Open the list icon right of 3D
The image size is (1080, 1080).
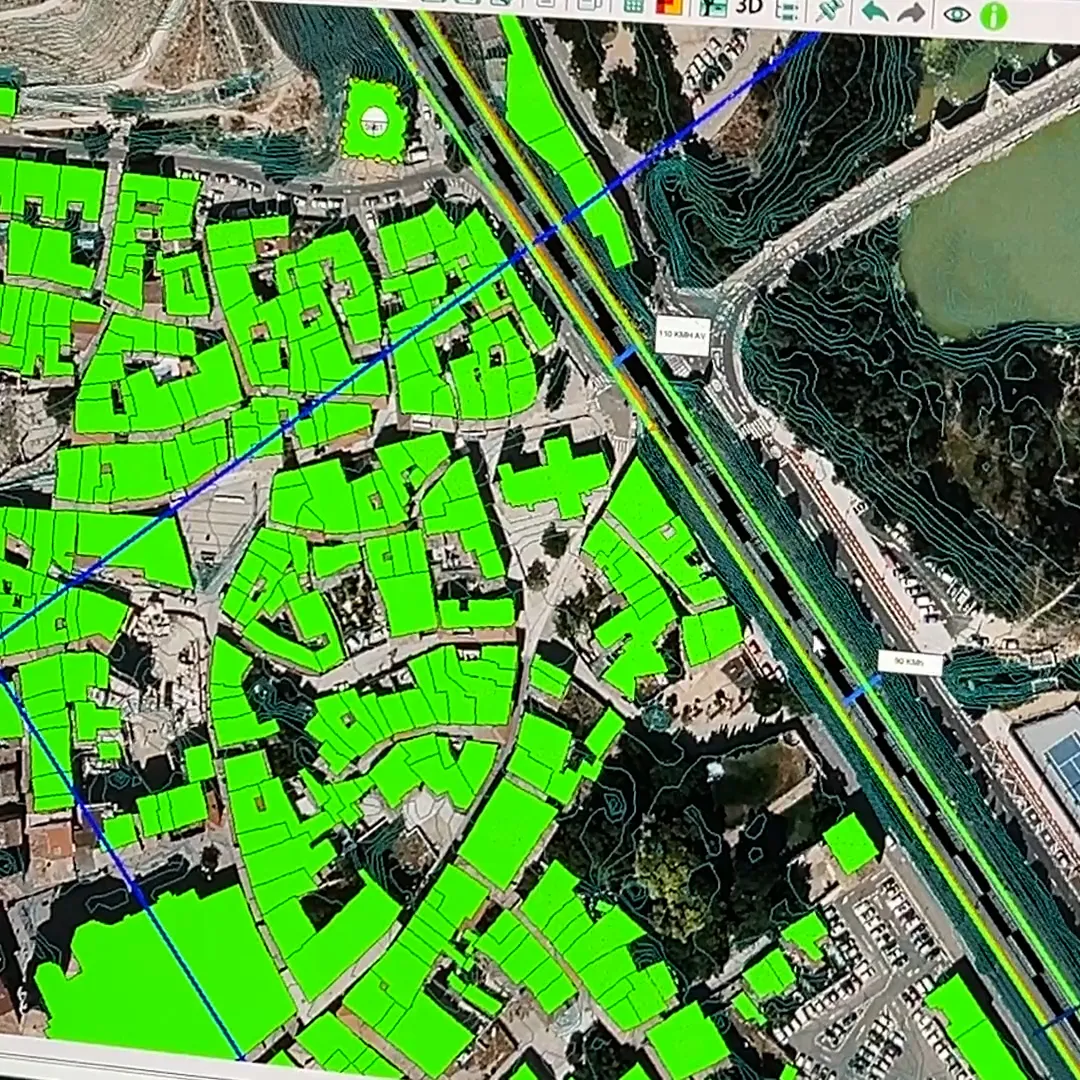(787, 9)
